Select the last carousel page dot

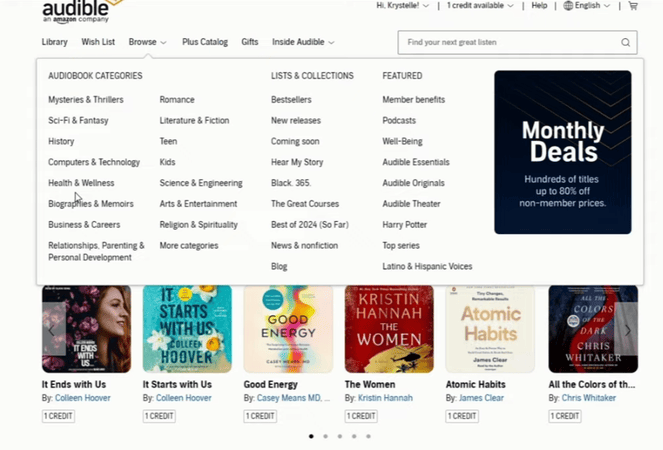pos(368,436)
